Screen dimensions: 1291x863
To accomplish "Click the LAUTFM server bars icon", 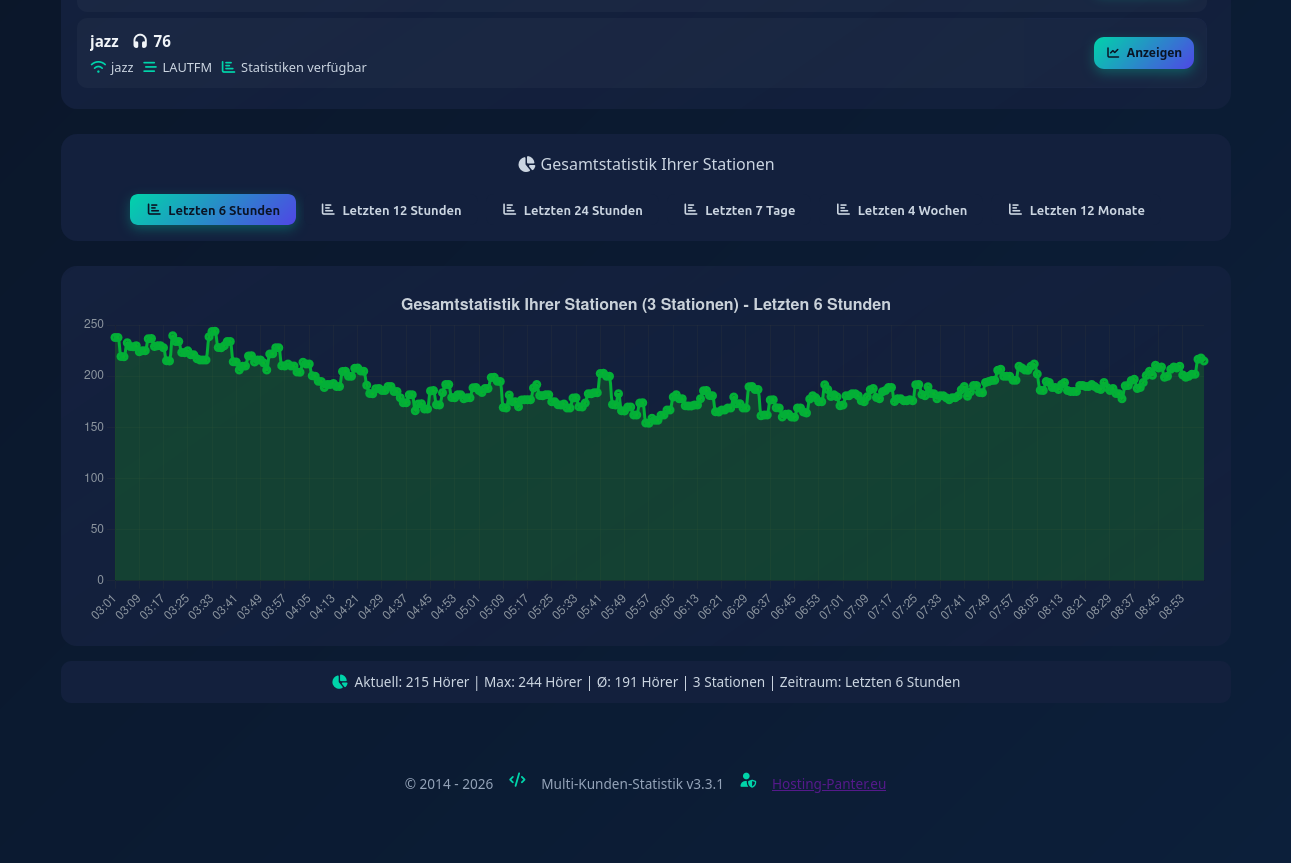I will [x=150, y=68].
